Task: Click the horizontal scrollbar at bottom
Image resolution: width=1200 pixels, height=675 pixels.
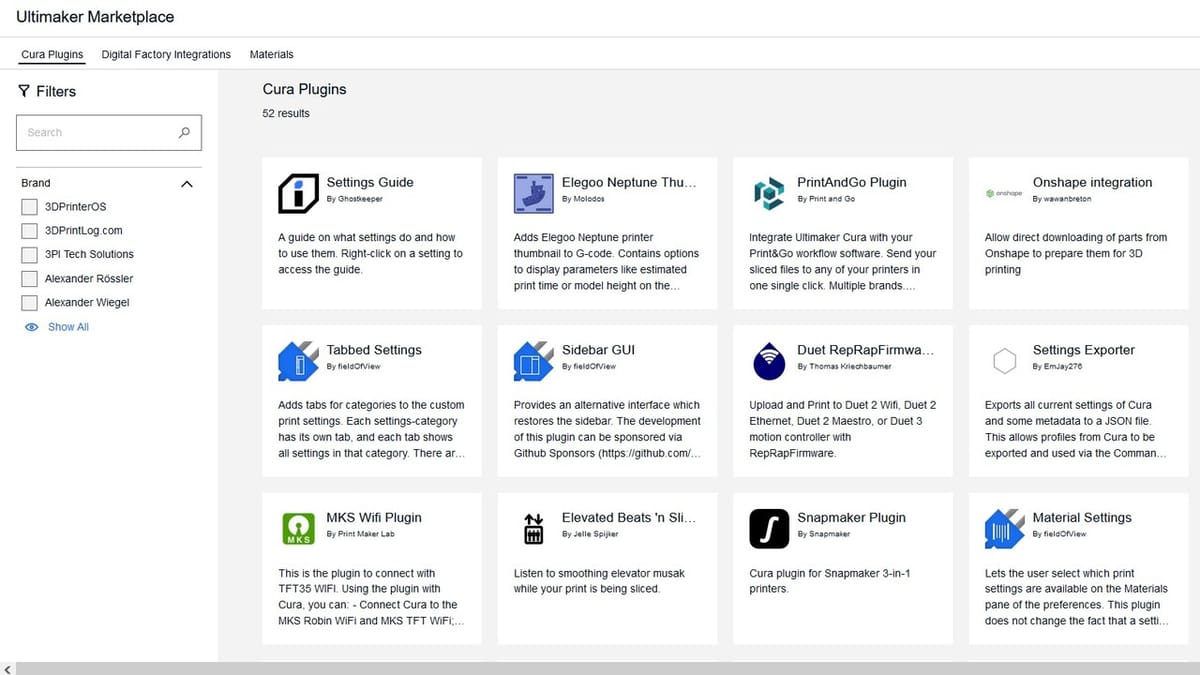Action: pyautogui.click(x=608, y=668)
